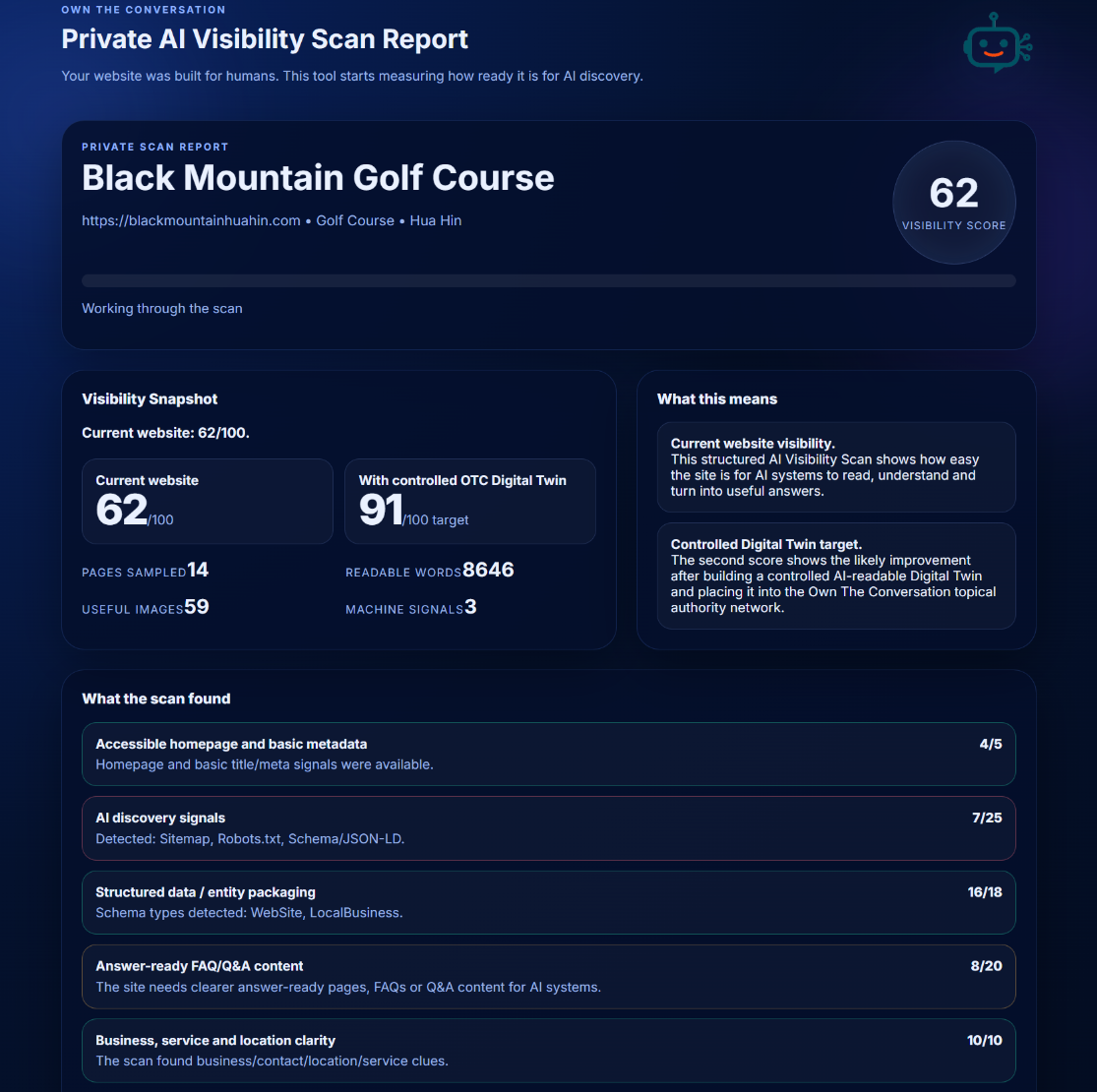Click the 'Working through the scan' status text
Screen dimensions: 1097x1092
coord(162,309)
